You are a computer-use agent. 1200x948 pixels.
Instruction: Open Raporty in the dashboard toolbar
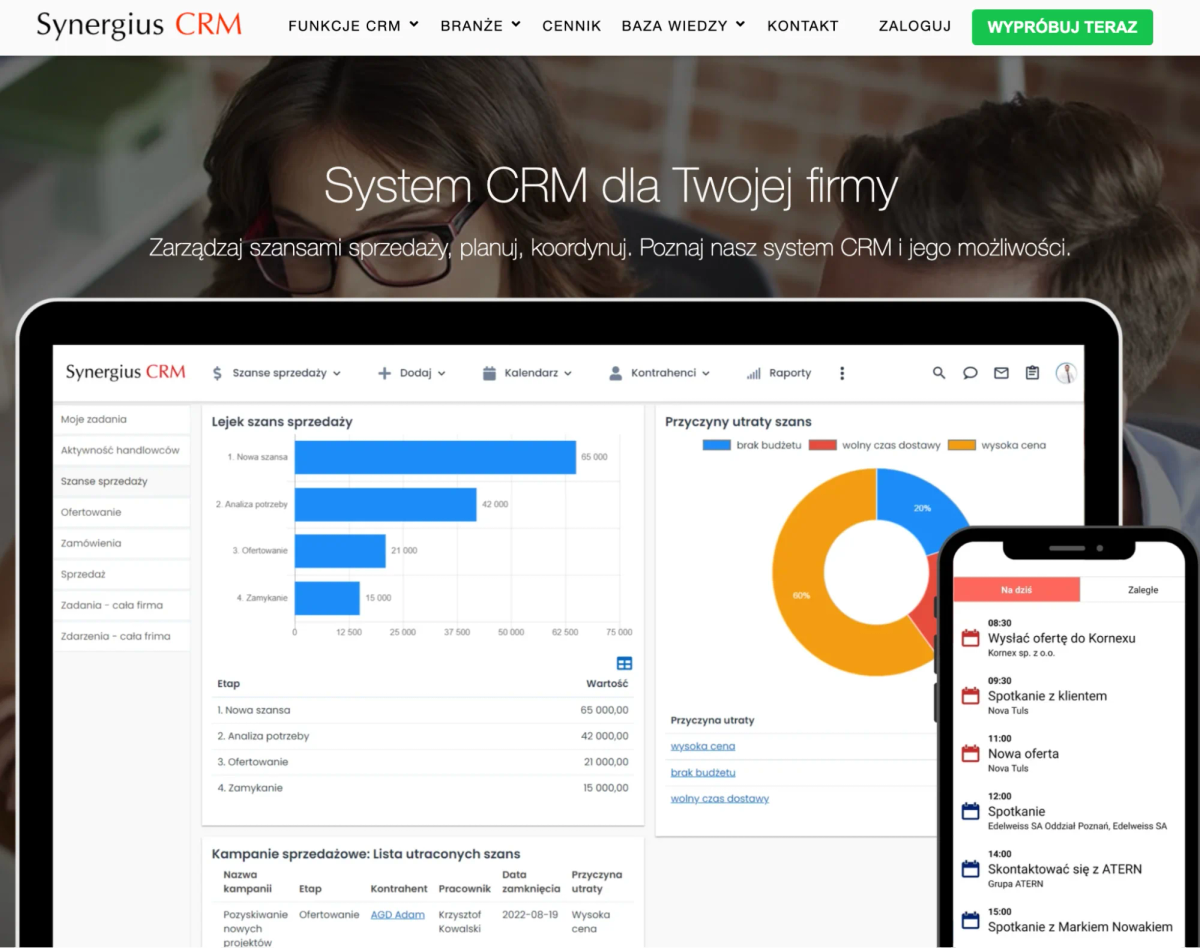pos(779,373)
